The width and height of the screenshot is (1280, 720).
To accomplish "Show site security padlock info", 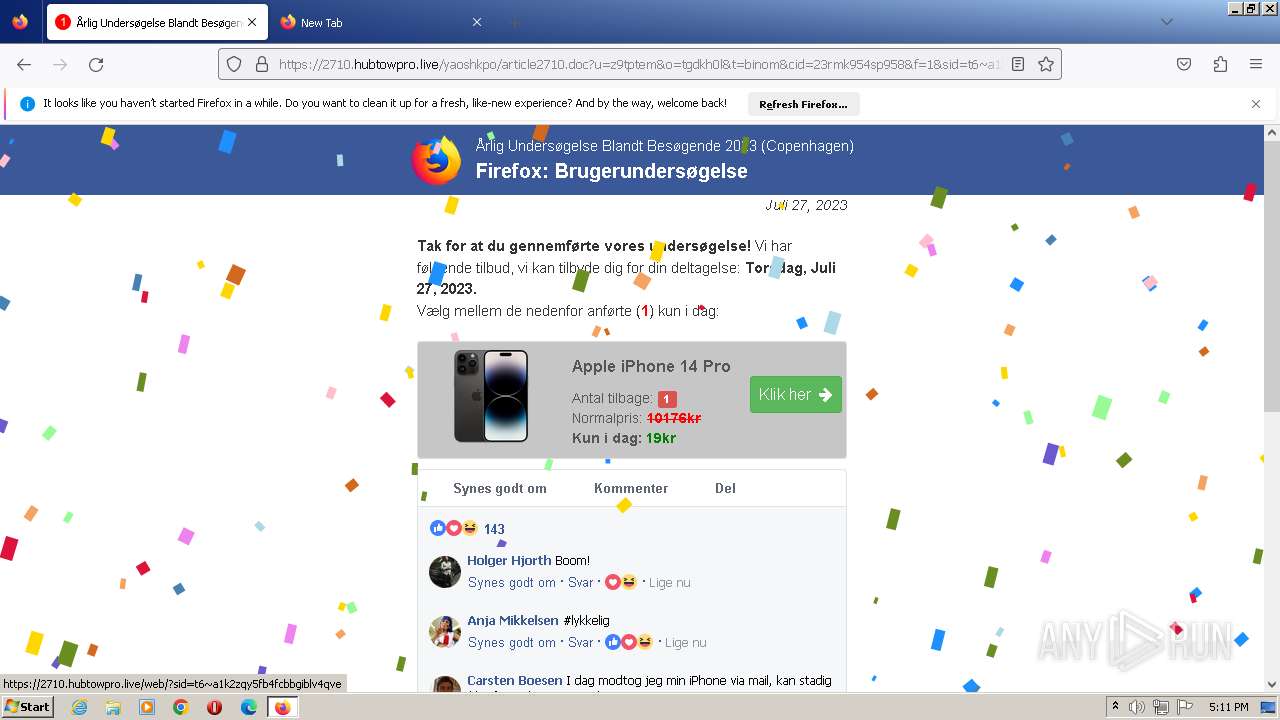I will pos(262,64).
